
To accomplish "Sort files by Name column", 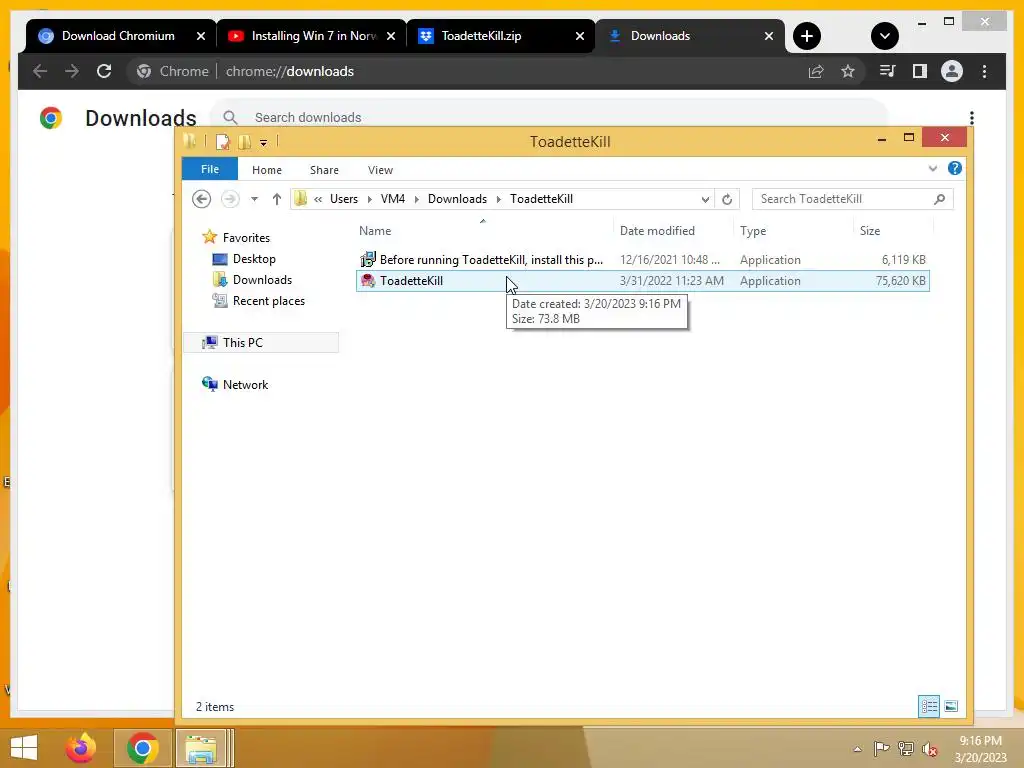I will (375, 231).
